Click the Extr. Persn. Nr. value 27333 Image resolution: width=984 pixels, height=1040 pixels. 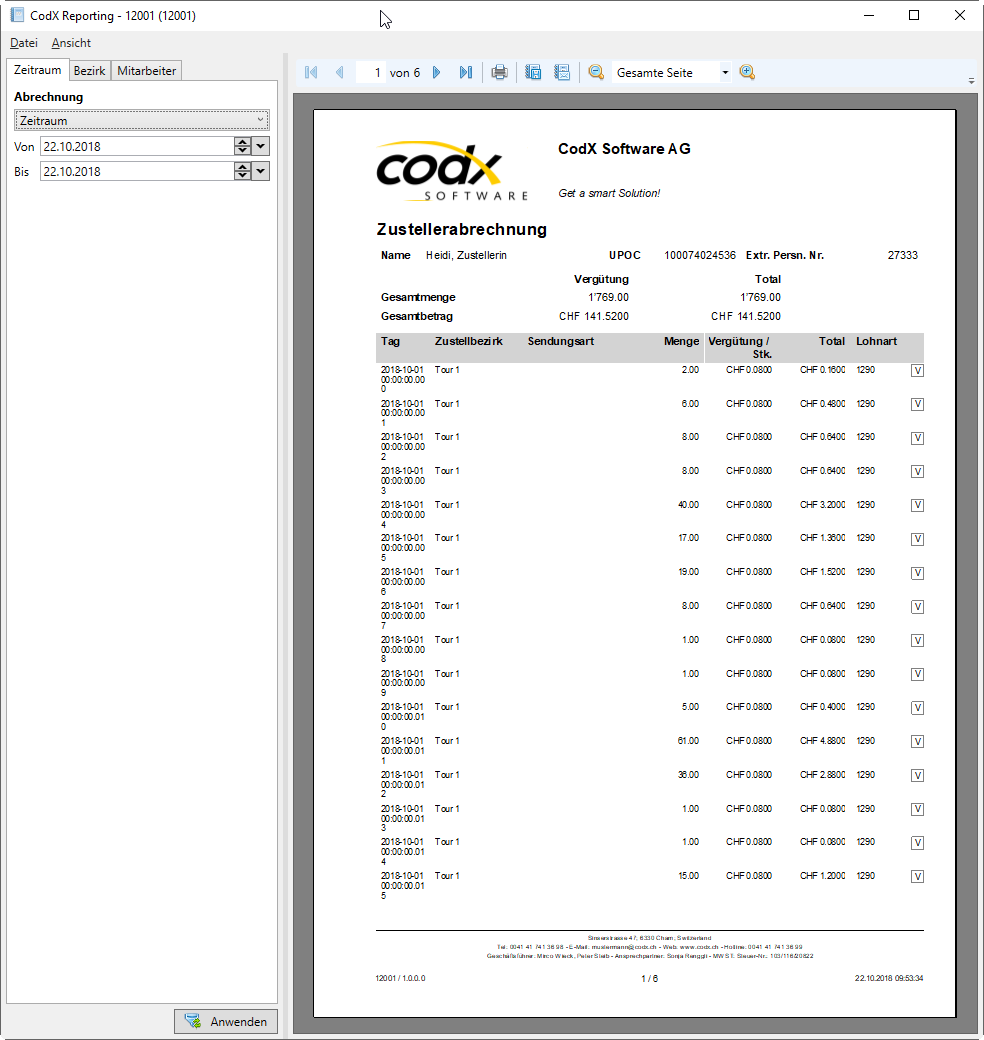[x=902, y=255]
